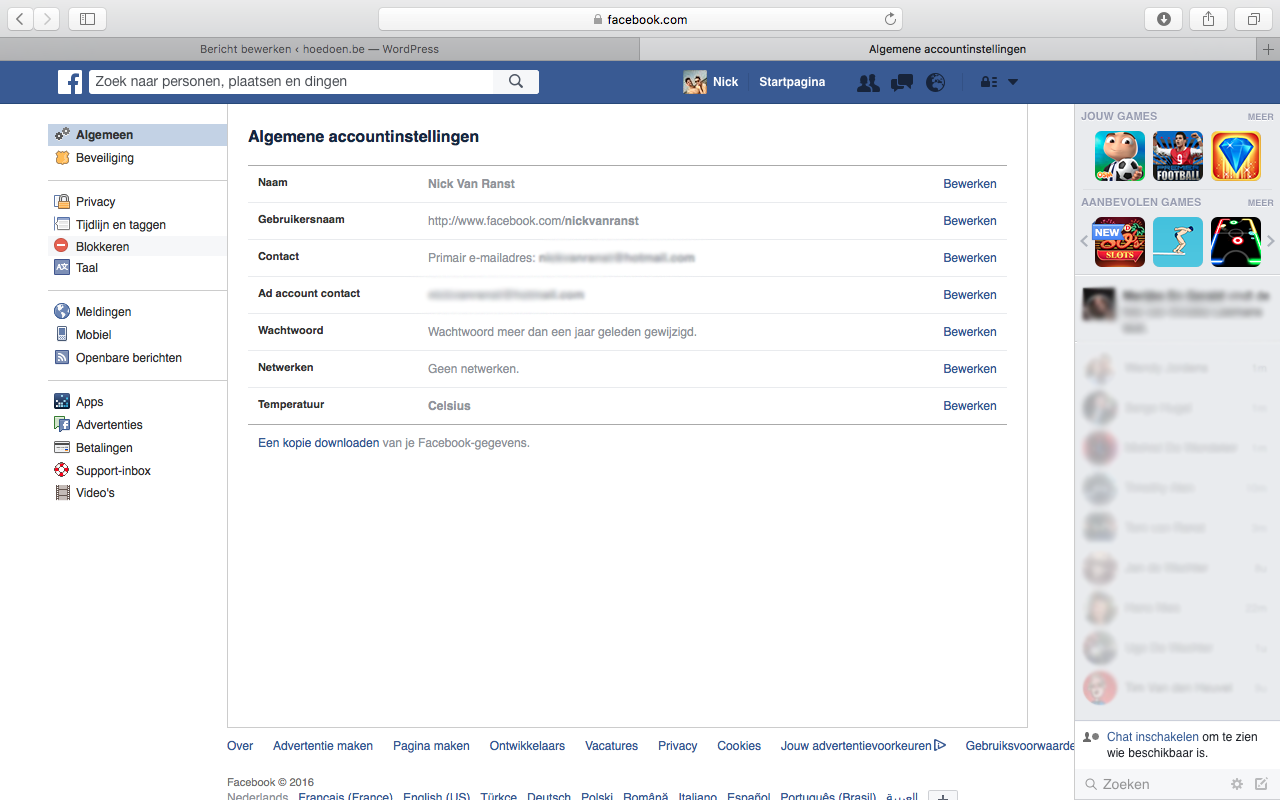Open a new Safari tab with plus
Viewport: 1280px width, 800px height.
[1269, 49]
